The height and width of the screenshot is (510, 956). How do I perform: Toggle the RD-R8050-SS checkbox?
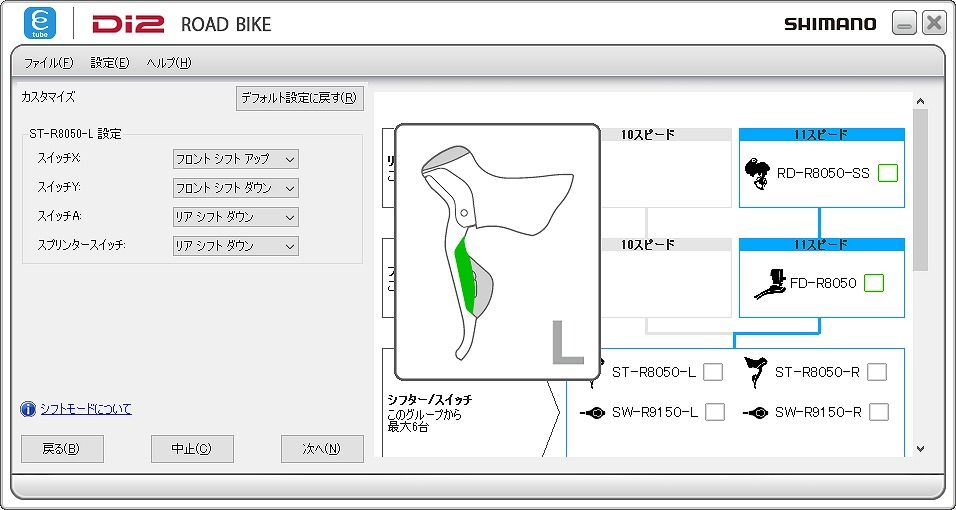click(888, 173)
